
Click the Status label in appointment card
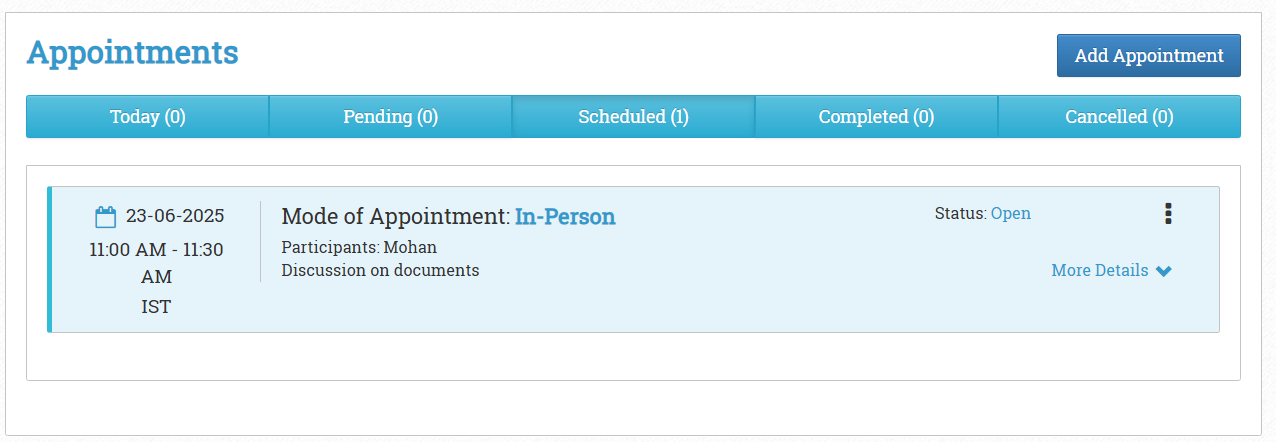pyautogui.click(x=961, y=214)
